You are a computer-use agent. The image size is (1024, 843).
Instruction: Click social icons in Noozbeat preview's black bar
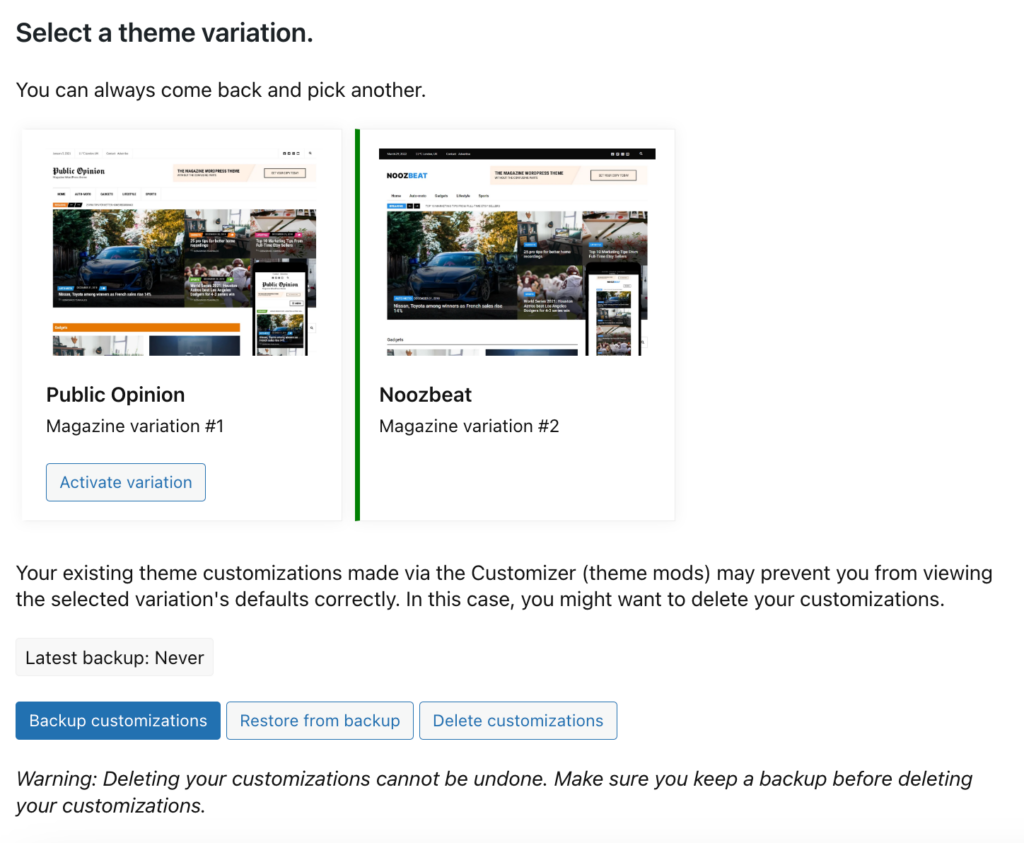click(618, 154)
